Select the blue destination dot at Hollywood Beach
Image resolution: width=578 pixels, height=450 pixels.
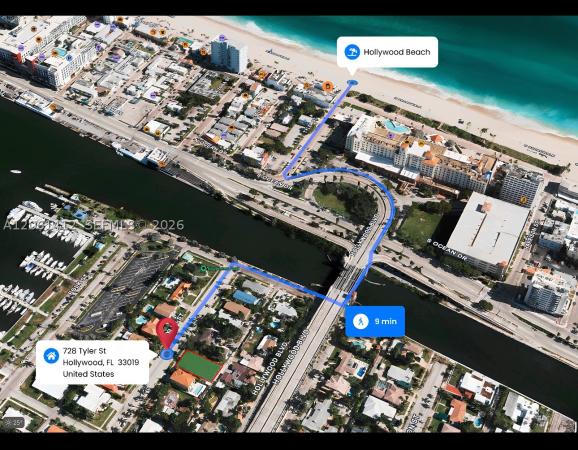pos(352,83)
